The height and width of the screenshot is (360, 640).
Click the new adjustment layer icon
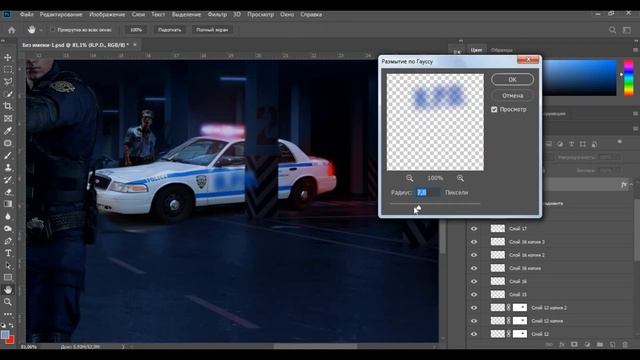click(587, 344)
